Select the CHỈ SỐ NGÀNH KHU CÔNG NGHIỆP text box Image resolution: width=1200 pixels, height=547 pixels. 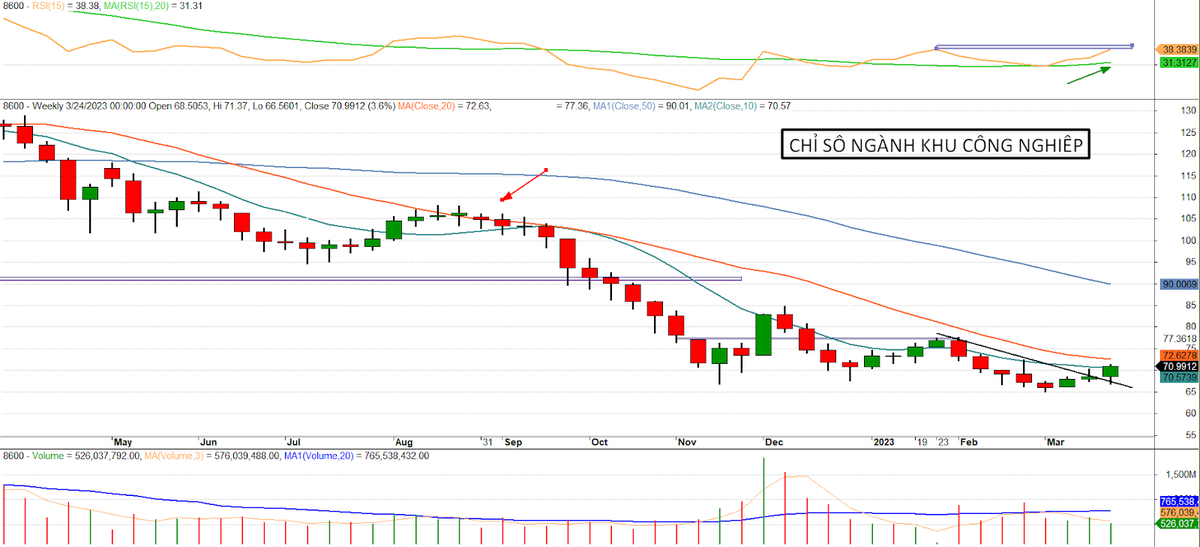point(934,145)
